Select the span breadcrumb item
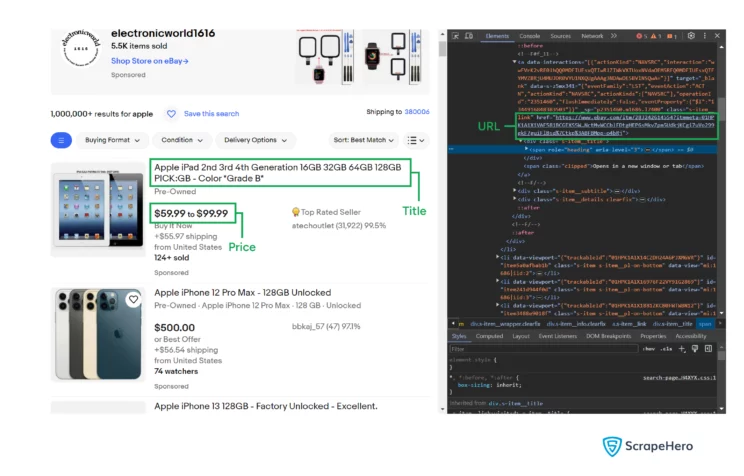The height and width of the screenshot is (476, 744). tap(705, 324)
